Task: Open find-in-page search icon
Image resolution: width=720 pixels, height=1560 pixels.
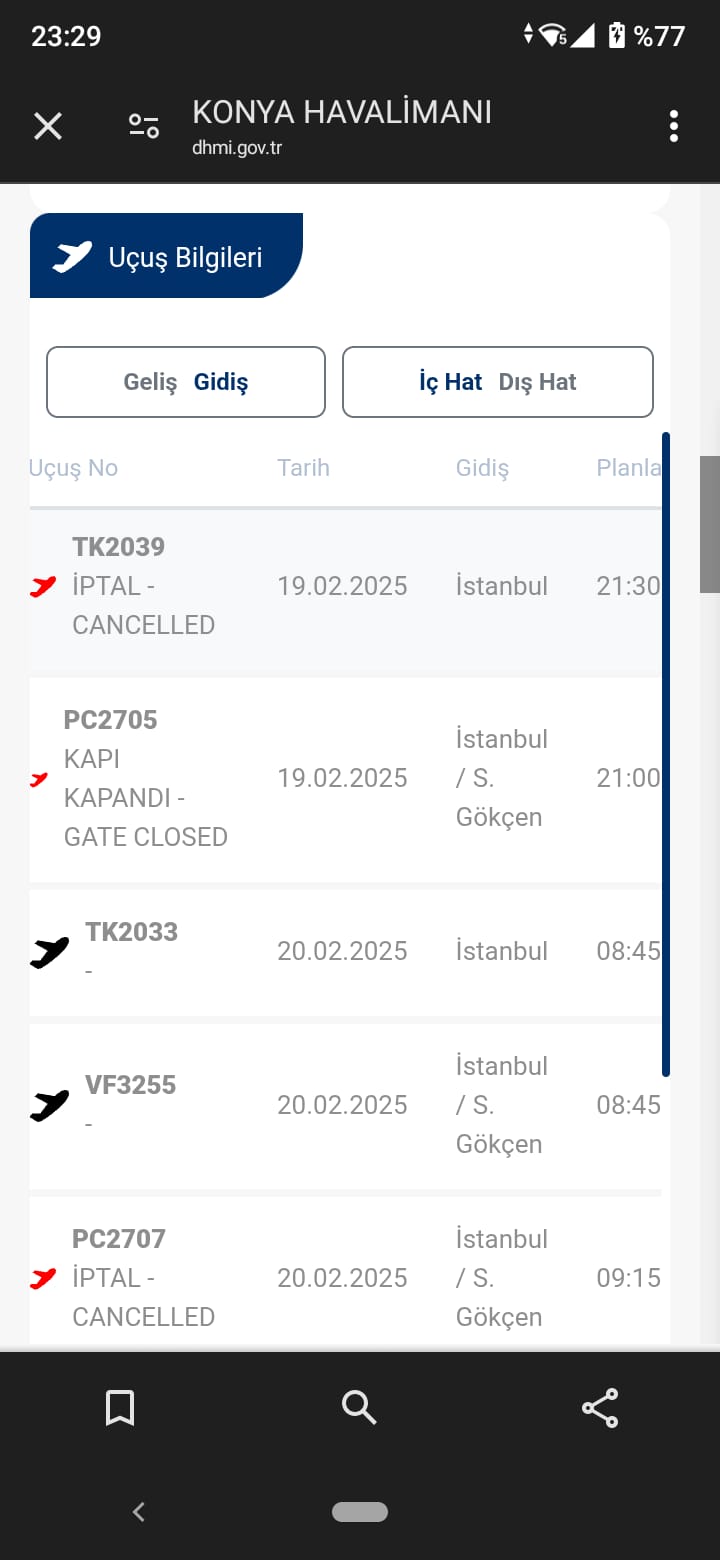Action: coord(359,1408)
